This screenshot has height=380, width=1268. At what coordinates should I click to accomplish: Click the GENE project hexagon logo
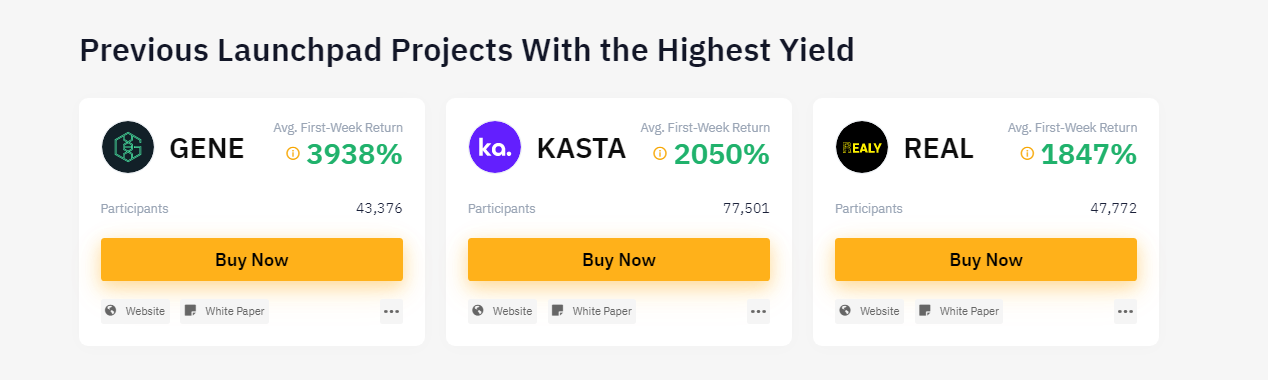point(128,147)
